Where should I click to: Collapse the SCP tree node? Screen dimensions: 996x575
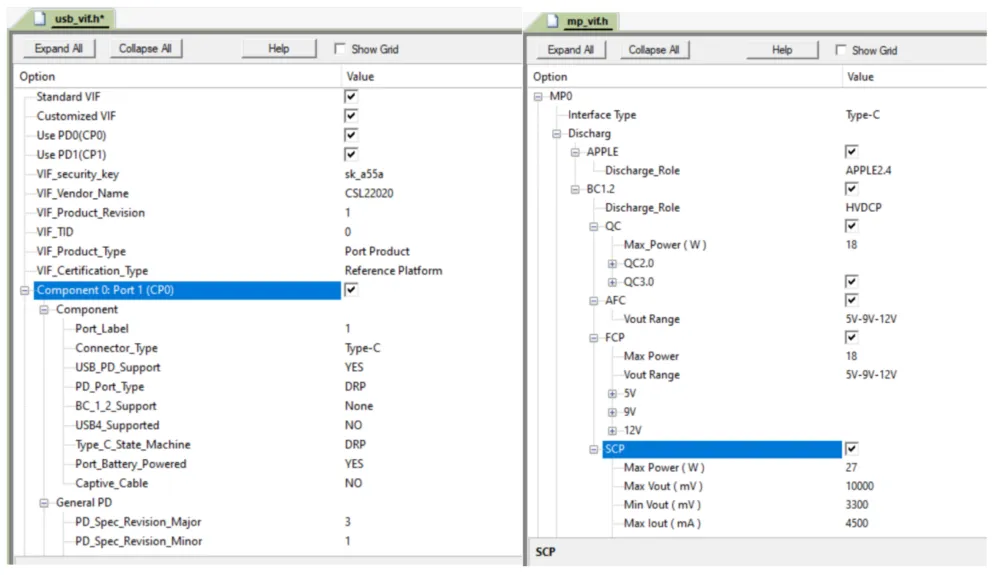tap(593, 449)
